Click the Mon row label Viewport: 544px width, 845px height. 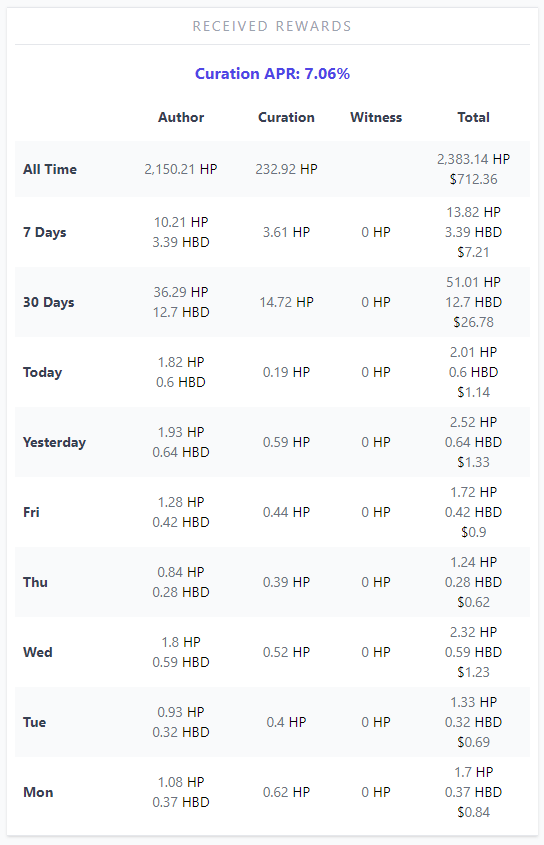38,792
